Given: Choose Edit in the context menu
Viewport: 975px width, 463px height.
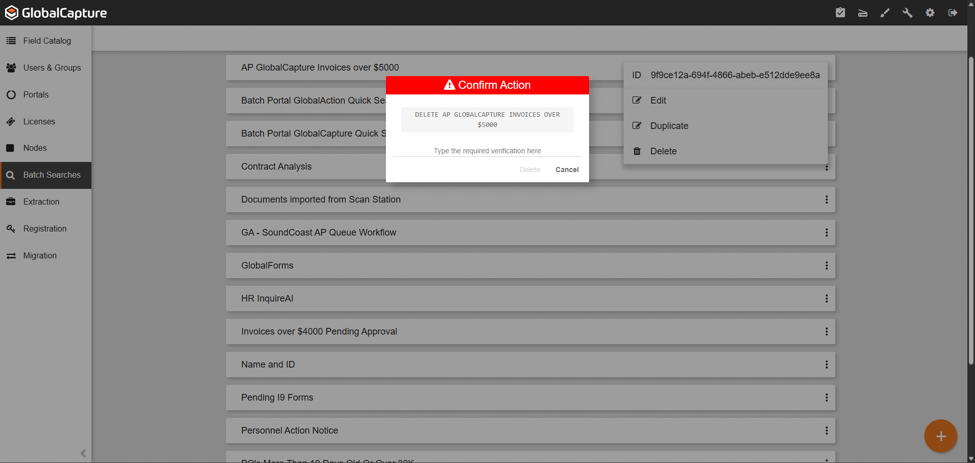Looking at the screenshot, I should pos(725,100).
